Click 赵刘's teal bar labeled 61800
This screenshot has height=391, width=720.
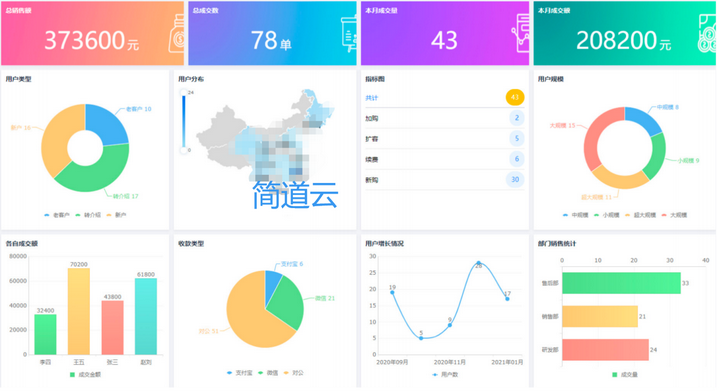point(146,317)
